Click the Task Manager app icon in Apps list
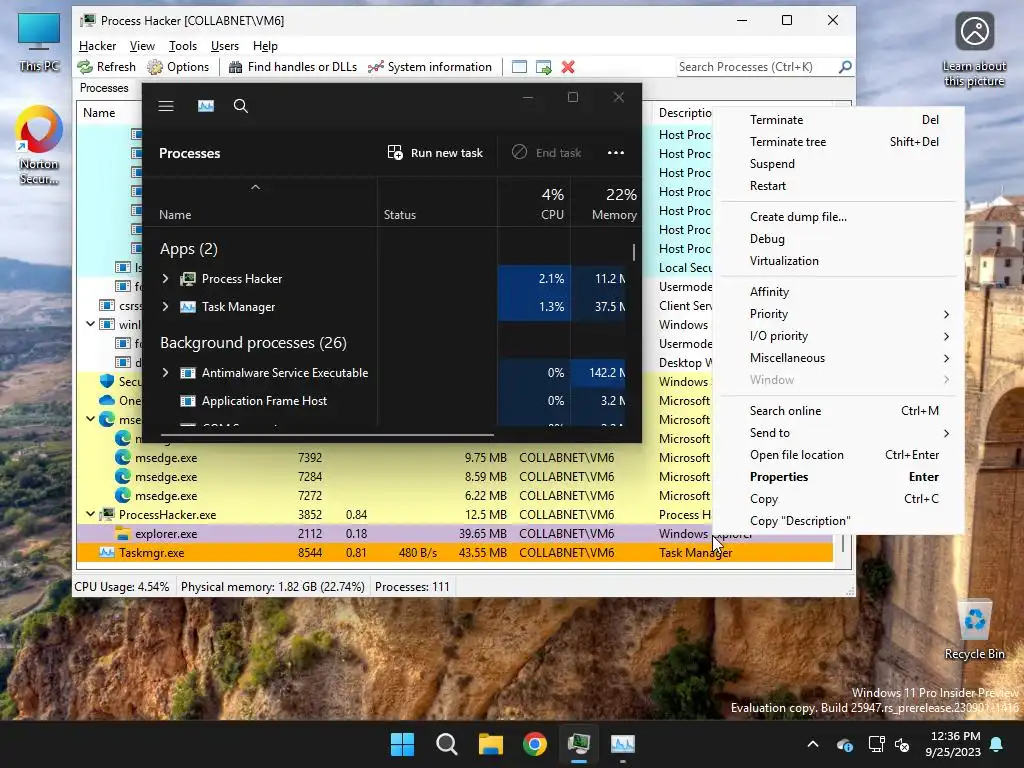The image size is (1024, 768). pyautogui.click(x=188, y=307)
